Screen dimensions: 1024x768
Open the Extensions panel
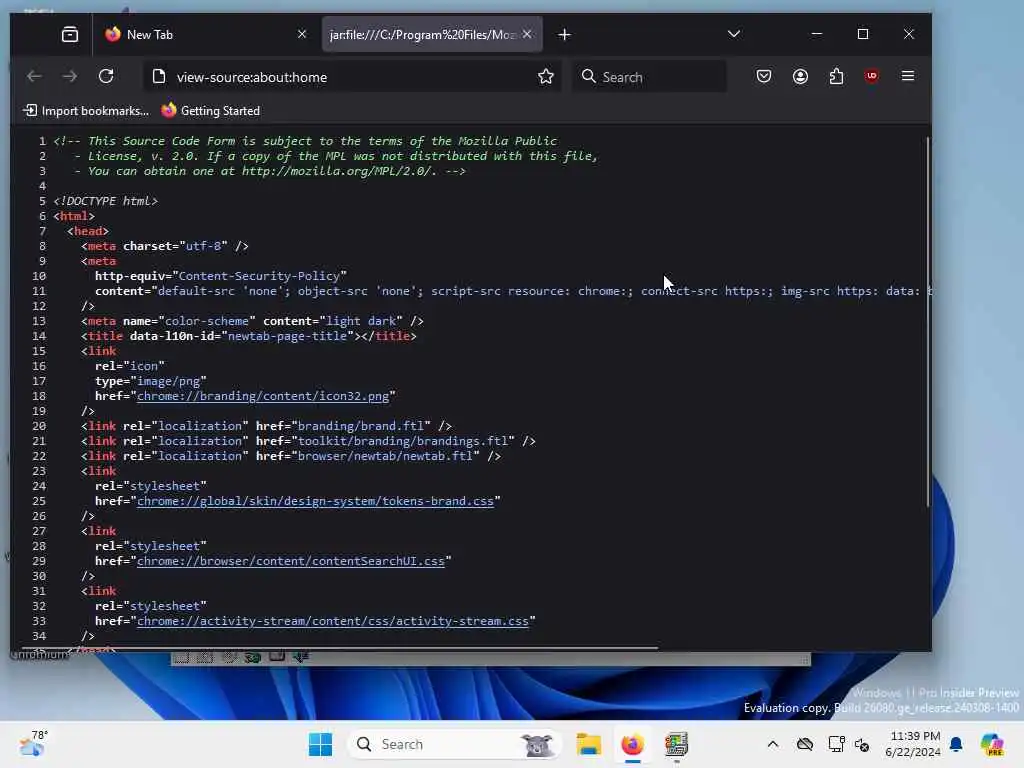(836, 76)
